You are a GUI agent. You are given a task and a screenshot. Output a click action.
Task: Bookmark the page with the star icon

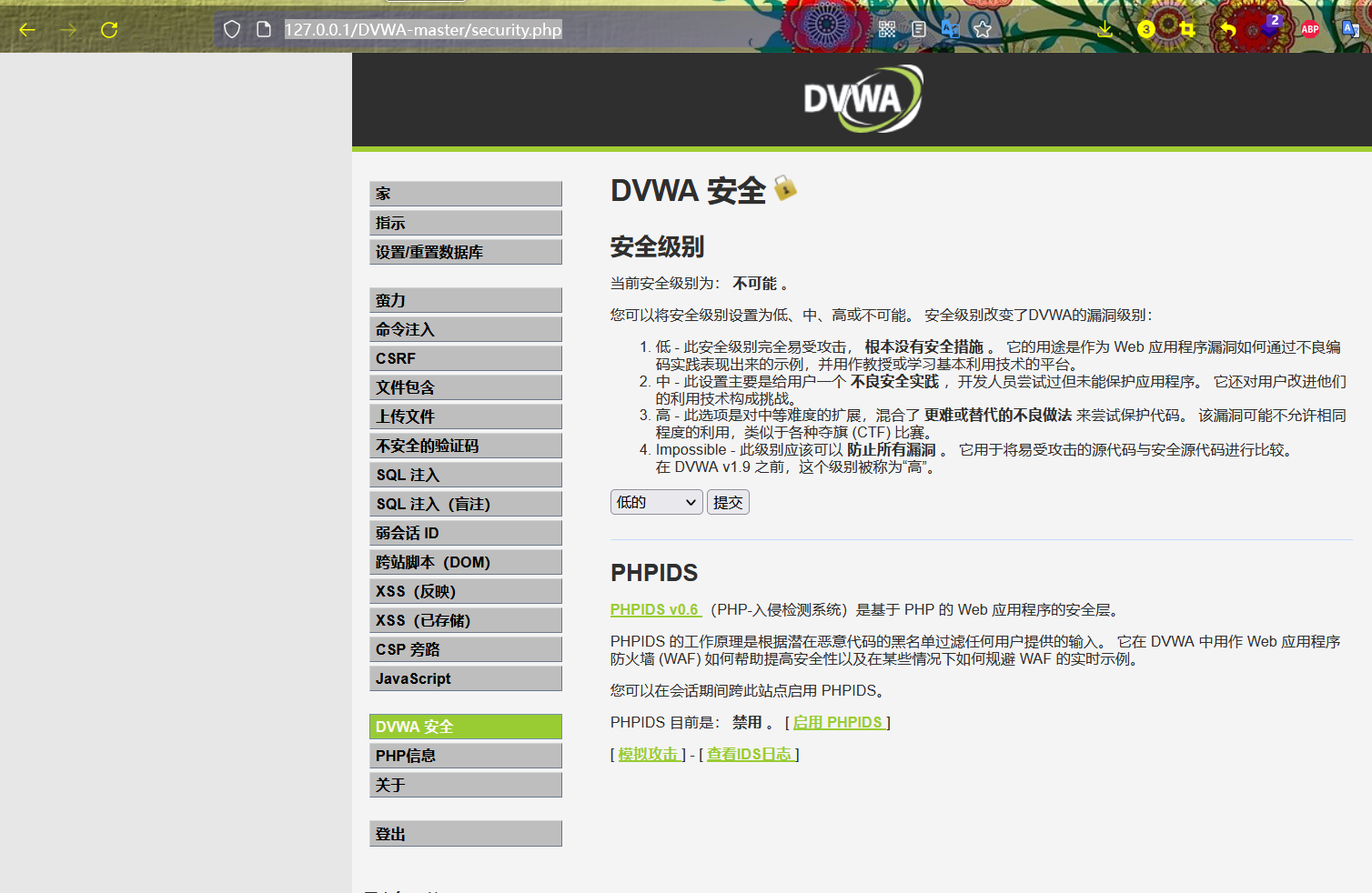tap(979, 28)
